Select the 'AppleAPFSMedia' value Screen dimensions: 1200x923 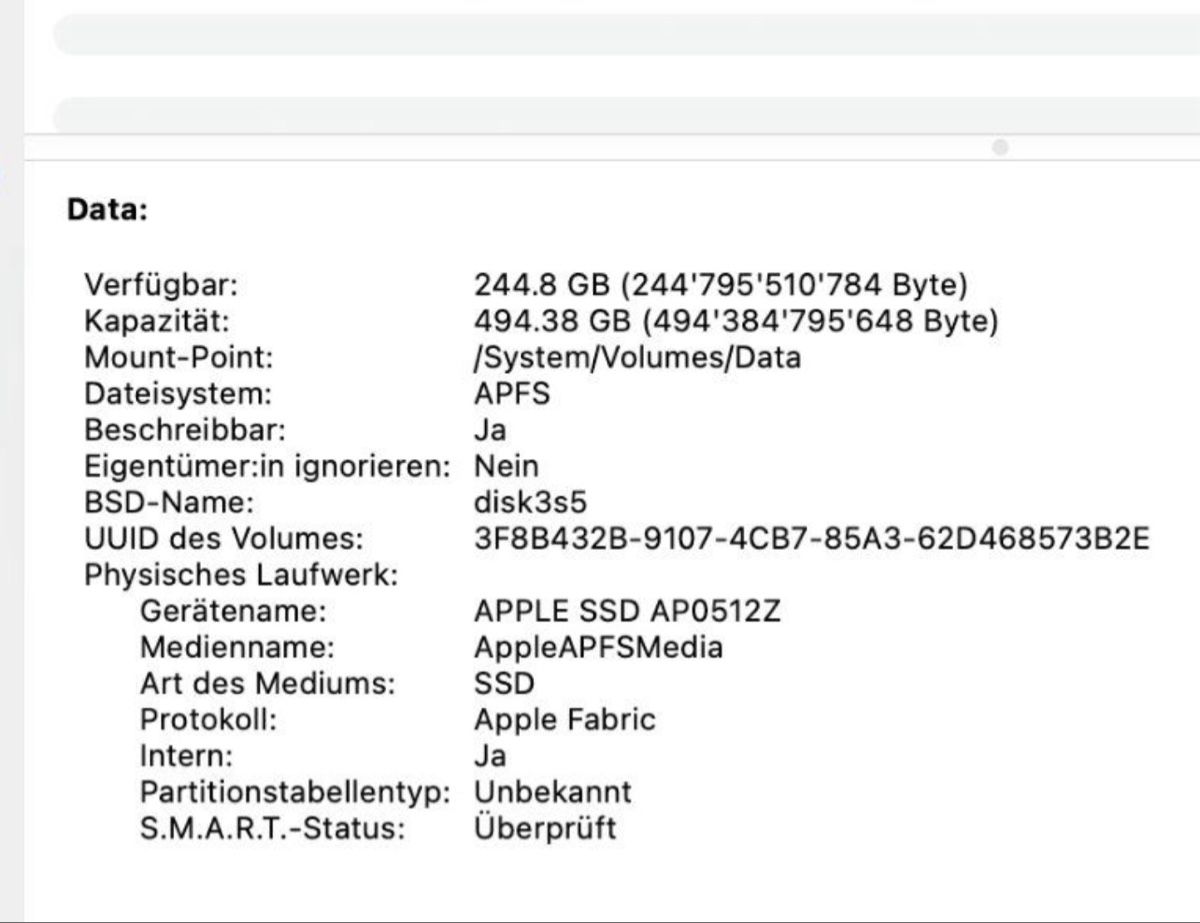(598, 648)
